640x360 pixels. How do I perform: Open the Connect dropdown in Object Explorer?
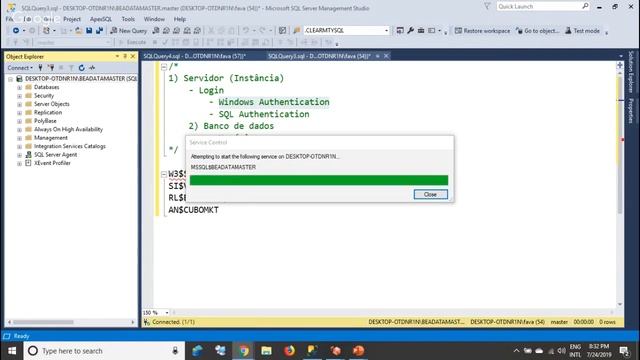(x=20, y=68)
